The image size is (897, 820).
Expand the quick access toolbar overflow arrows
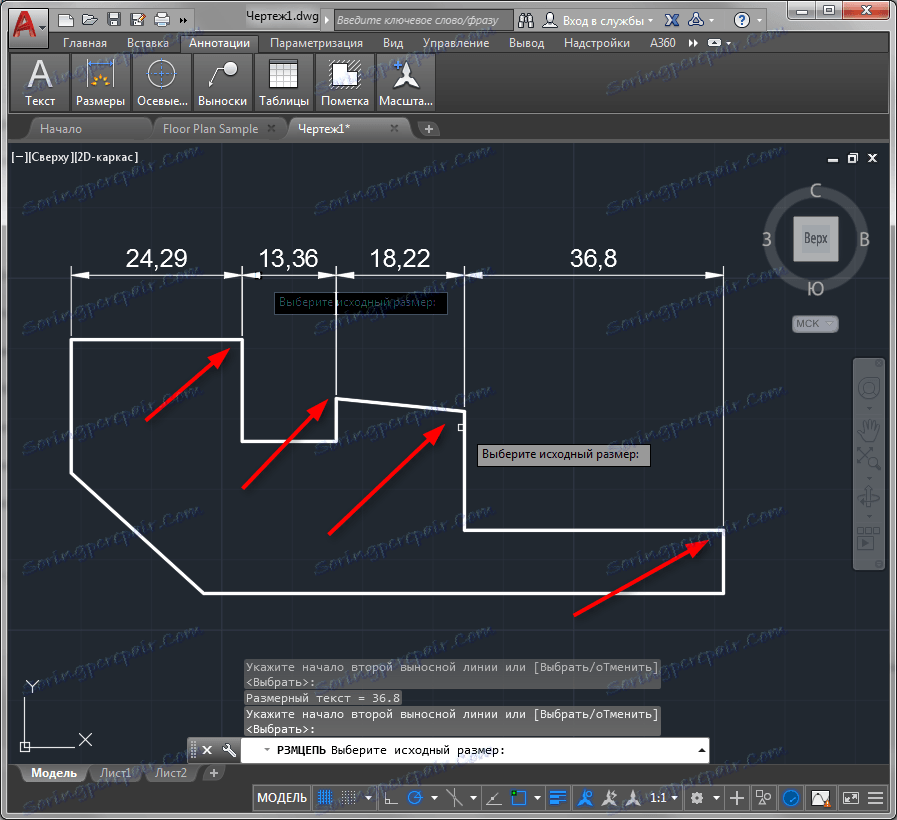point(183,21)
